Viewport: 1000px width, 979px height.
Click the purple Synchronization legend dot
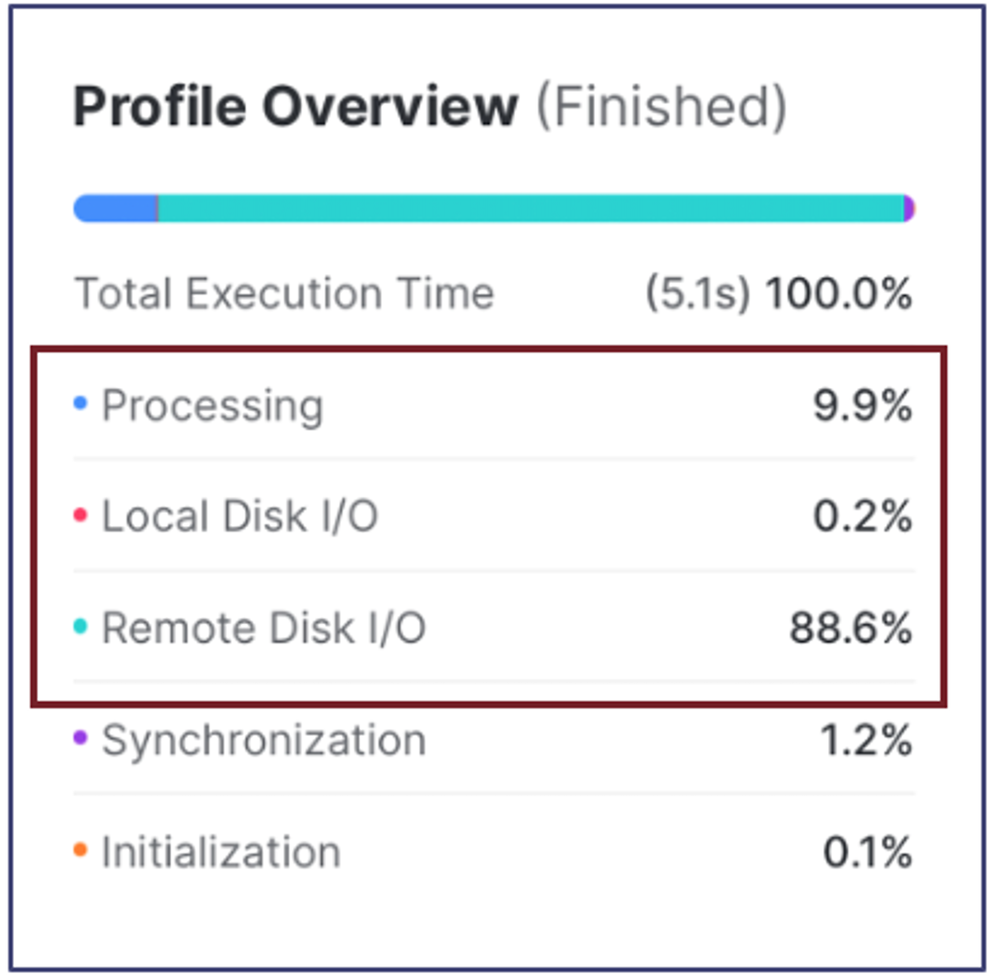point(80,738)
